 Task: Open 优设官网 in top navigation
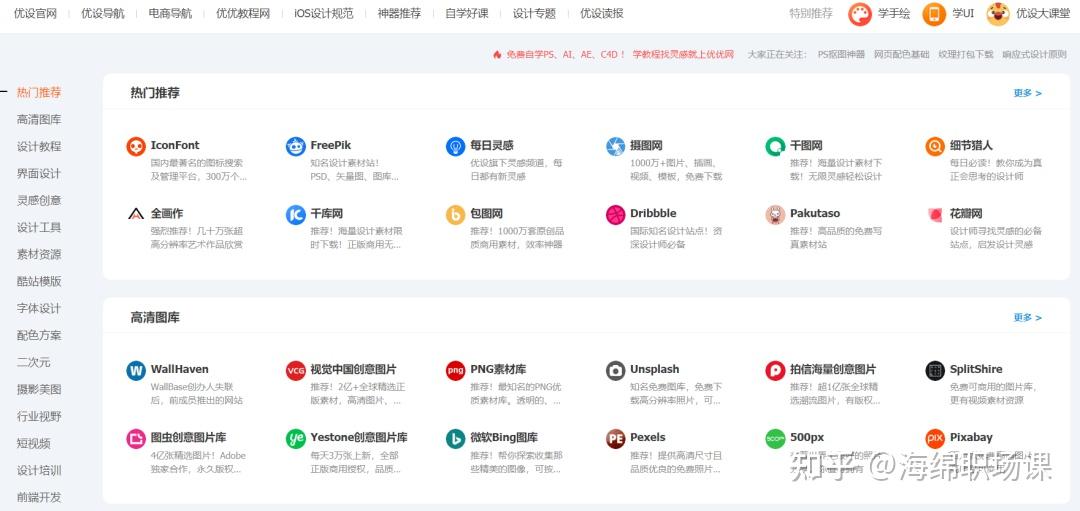point(35,13)
